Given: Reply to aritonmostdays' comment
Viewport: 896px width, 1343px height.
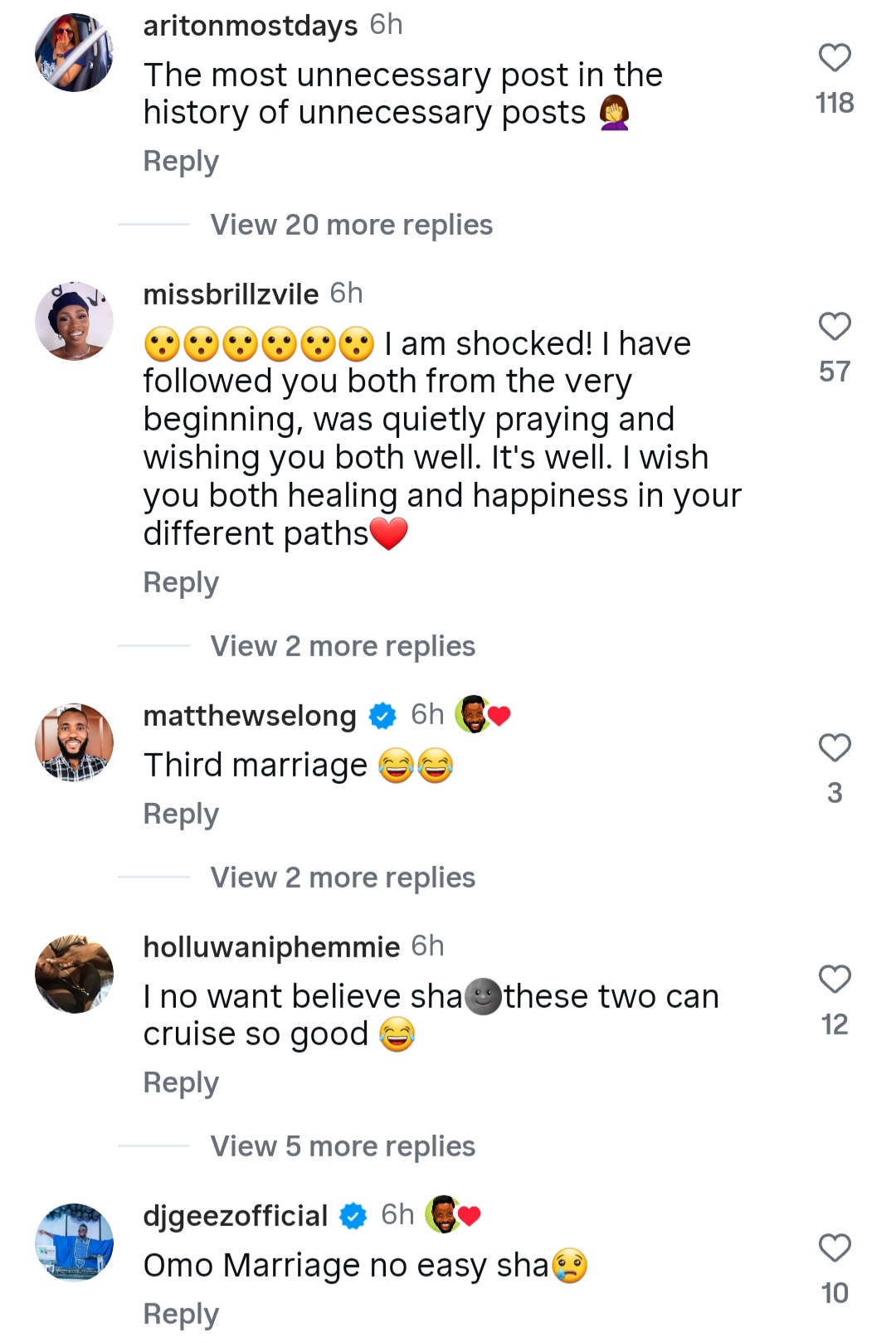Looking at the screenshot, I should [181, 161].
